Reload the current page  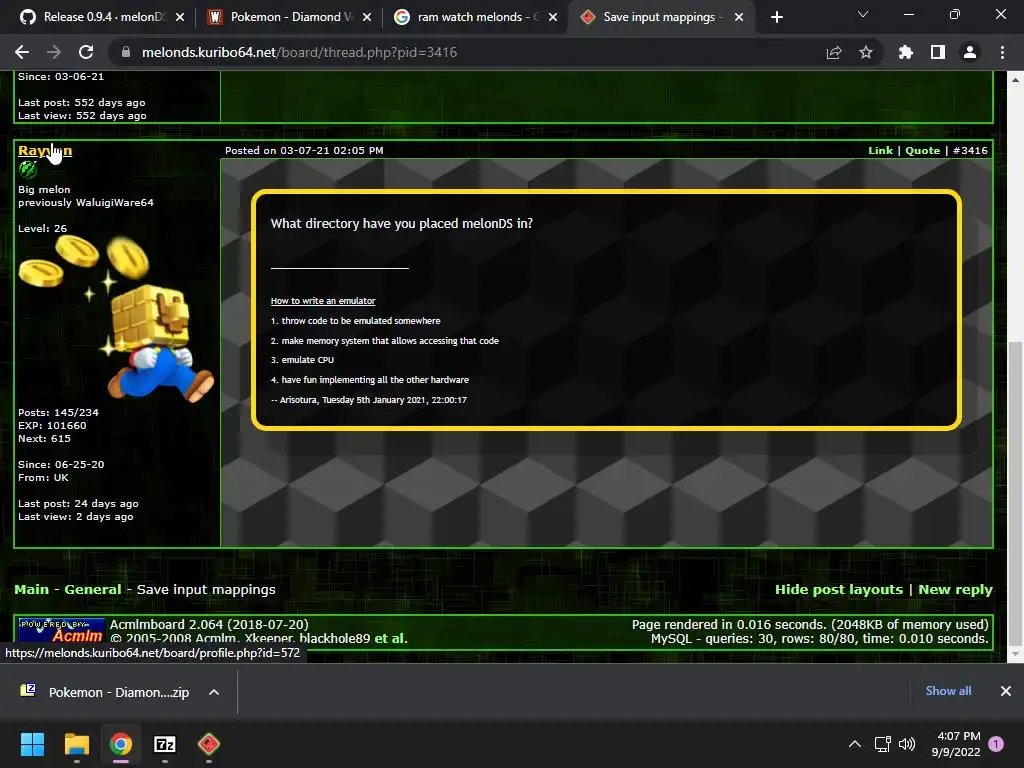(86, 52)
